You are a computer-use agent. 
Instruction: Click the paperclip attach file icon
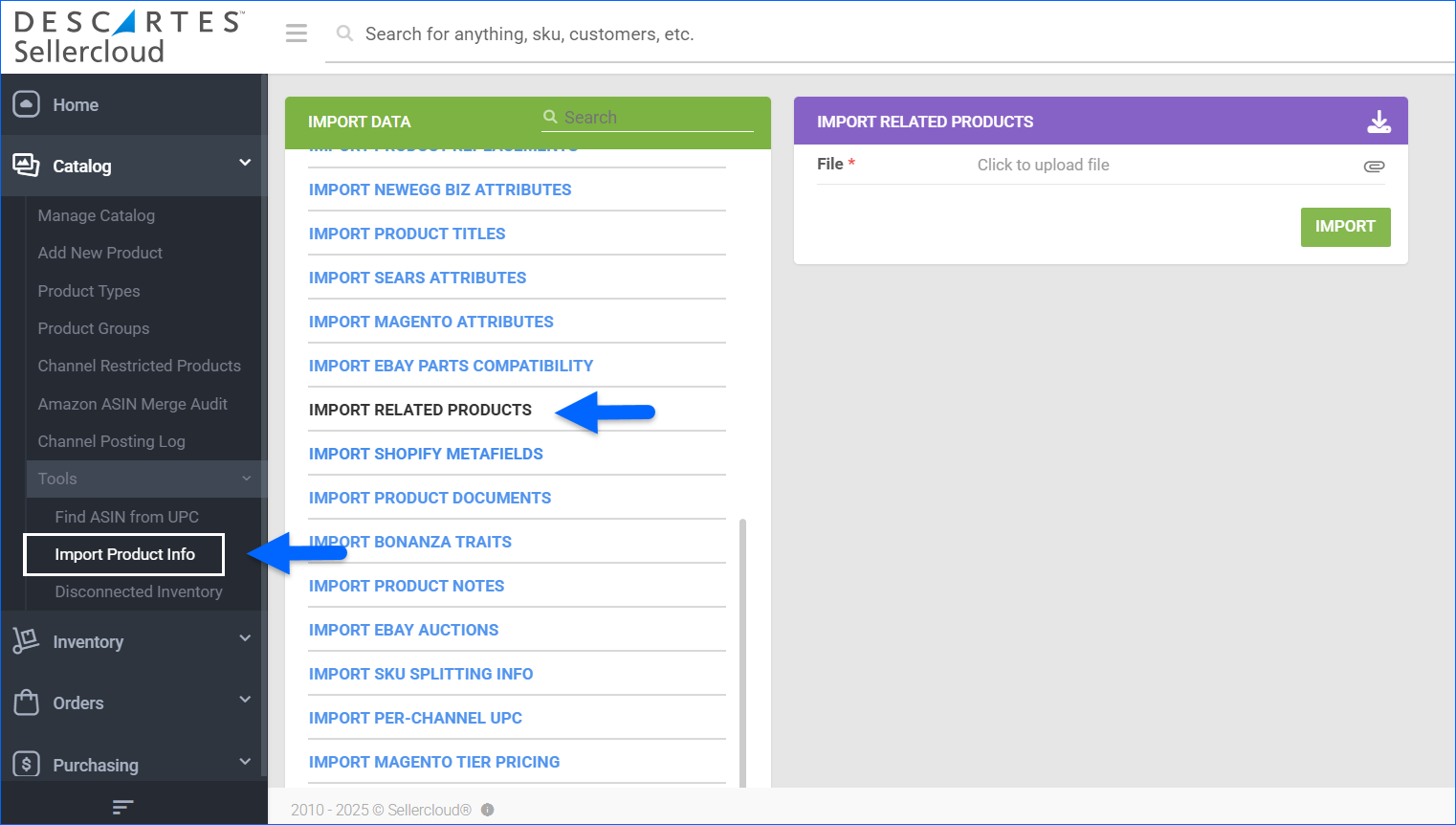[x=1374, y=166]
